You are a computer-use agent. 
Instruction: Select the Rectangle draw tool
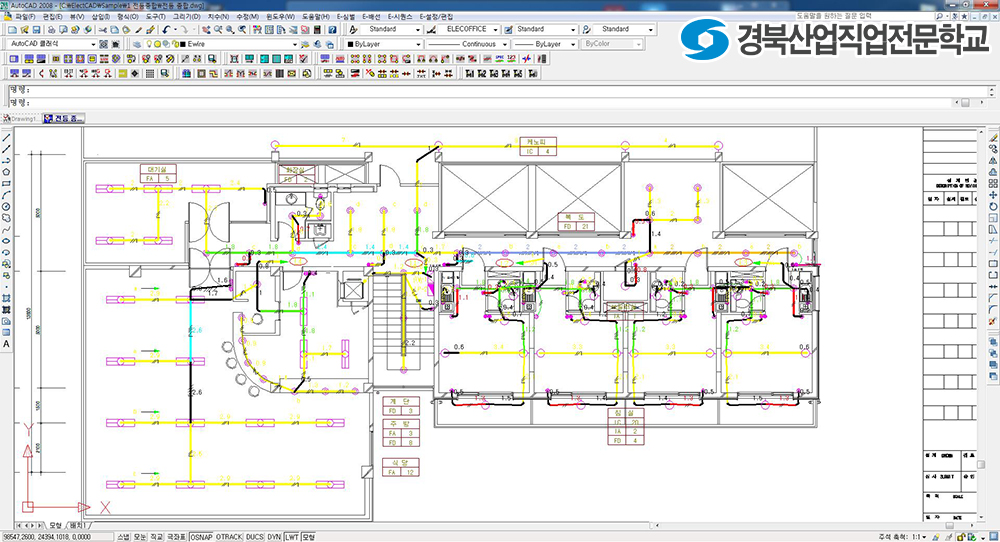coord(6,184)
